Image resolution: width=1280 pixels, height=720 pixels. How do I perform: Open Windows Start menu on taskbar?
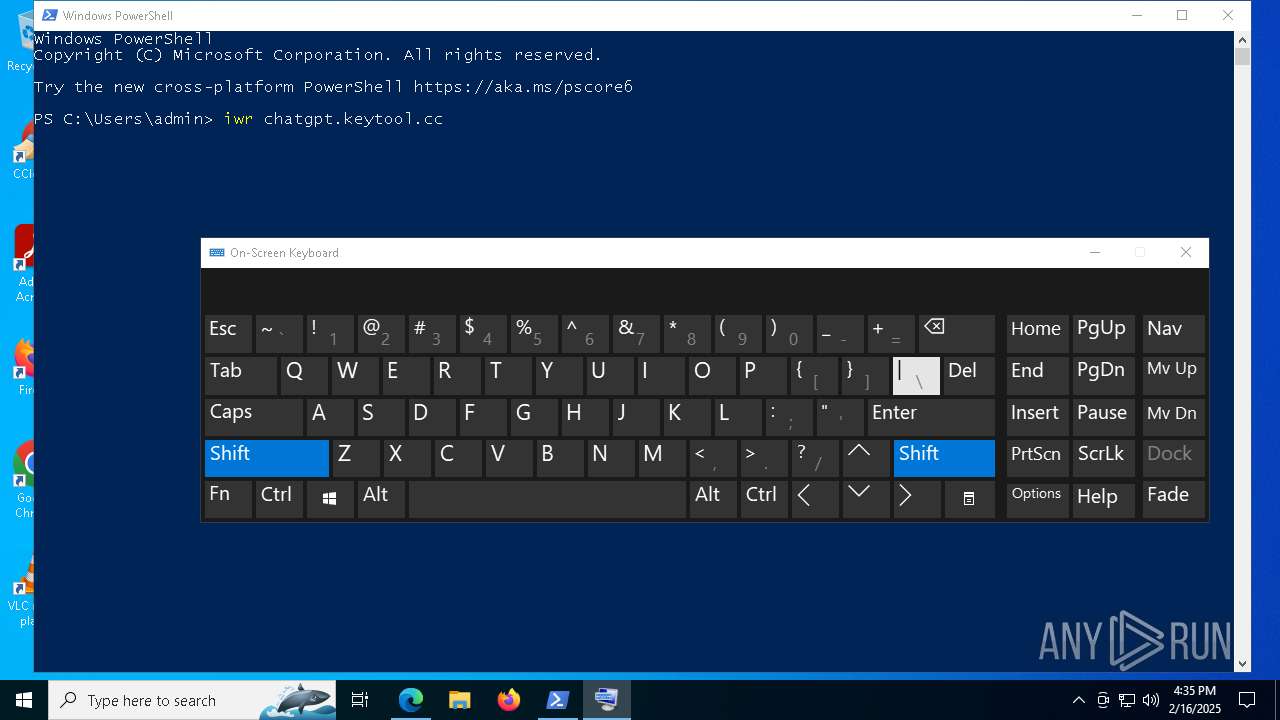(x=24, y=700)
